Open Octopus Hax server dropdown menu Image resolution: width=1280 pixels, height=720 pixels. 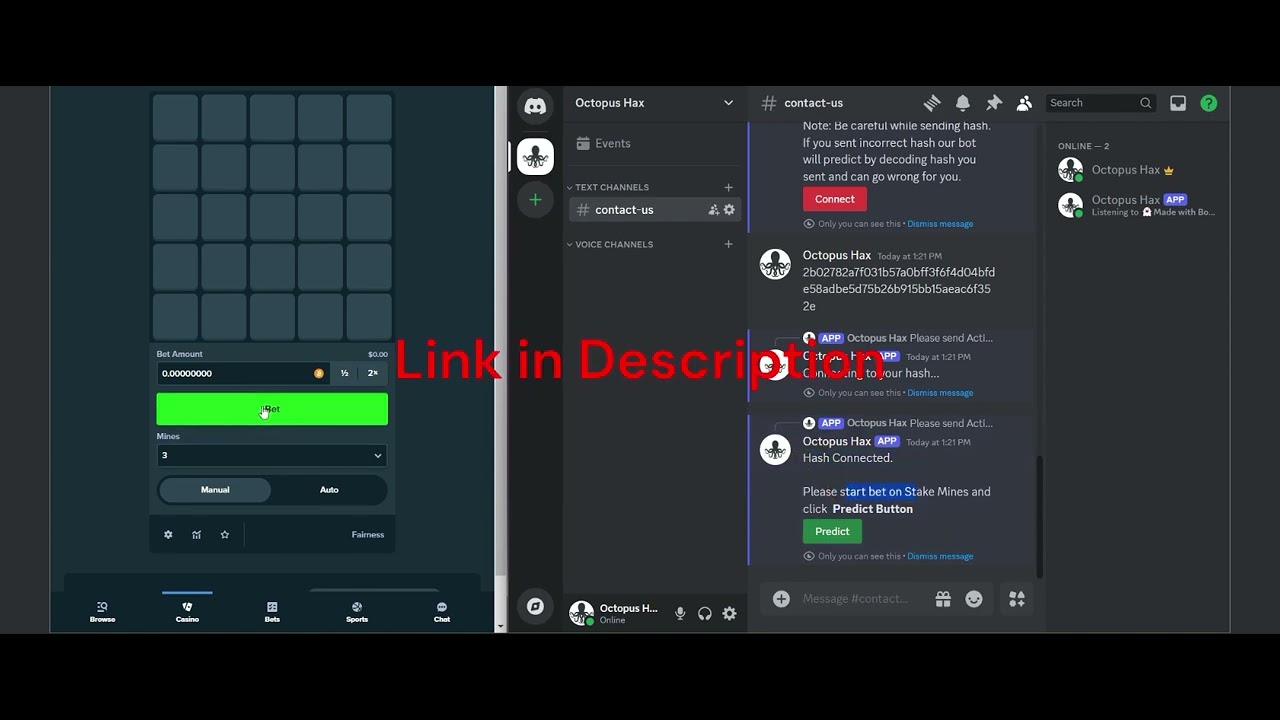[x=654, y=103]
